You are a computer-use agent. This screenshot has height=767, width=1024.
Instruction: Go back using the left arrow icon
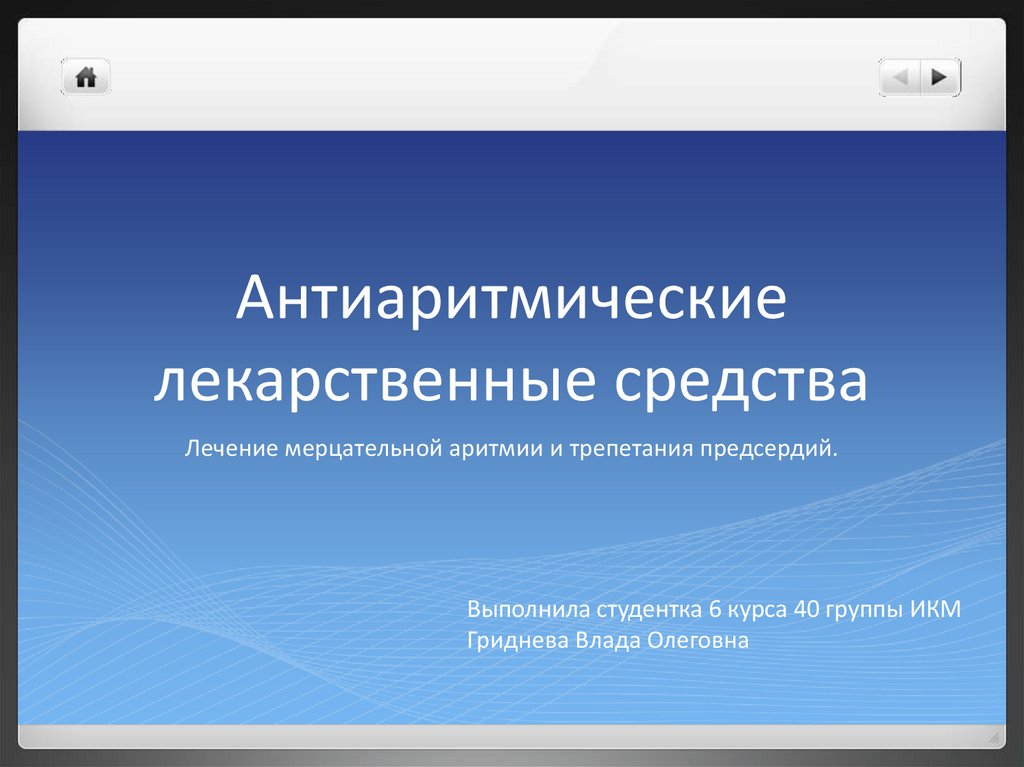pyautogui.click(x=900, y=77)
